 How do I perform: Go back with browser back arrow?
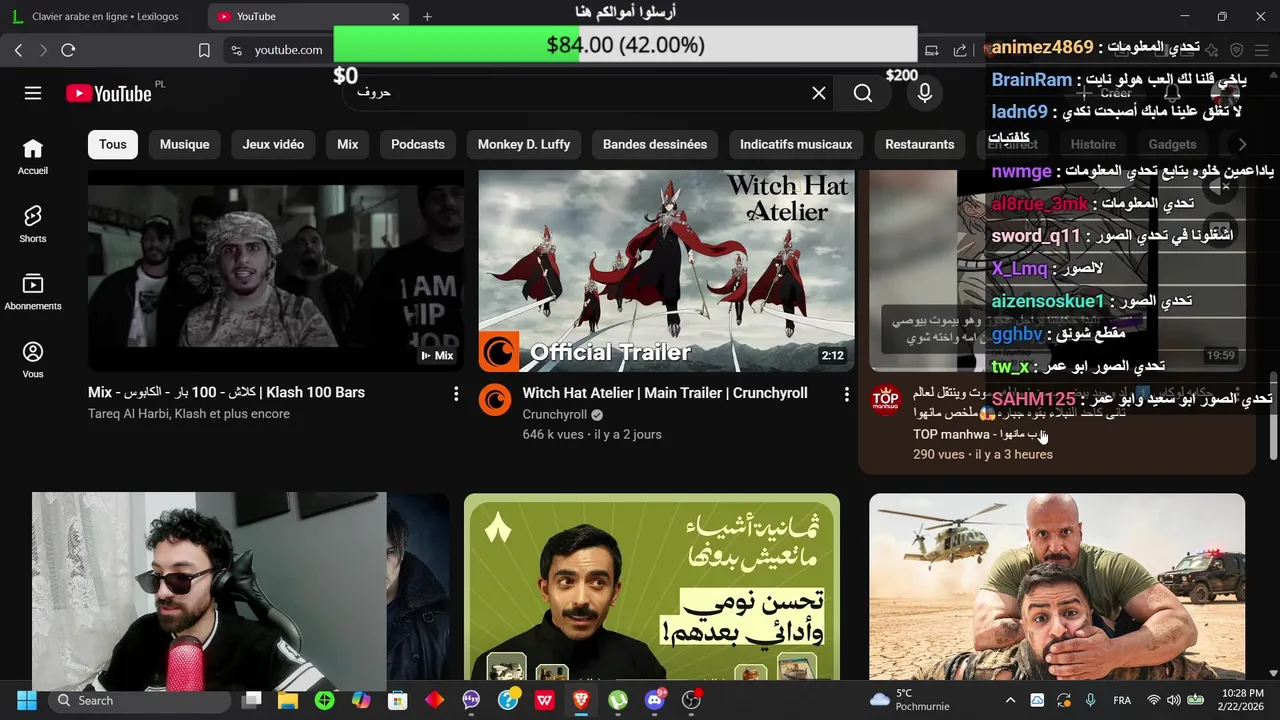point(19,50)
